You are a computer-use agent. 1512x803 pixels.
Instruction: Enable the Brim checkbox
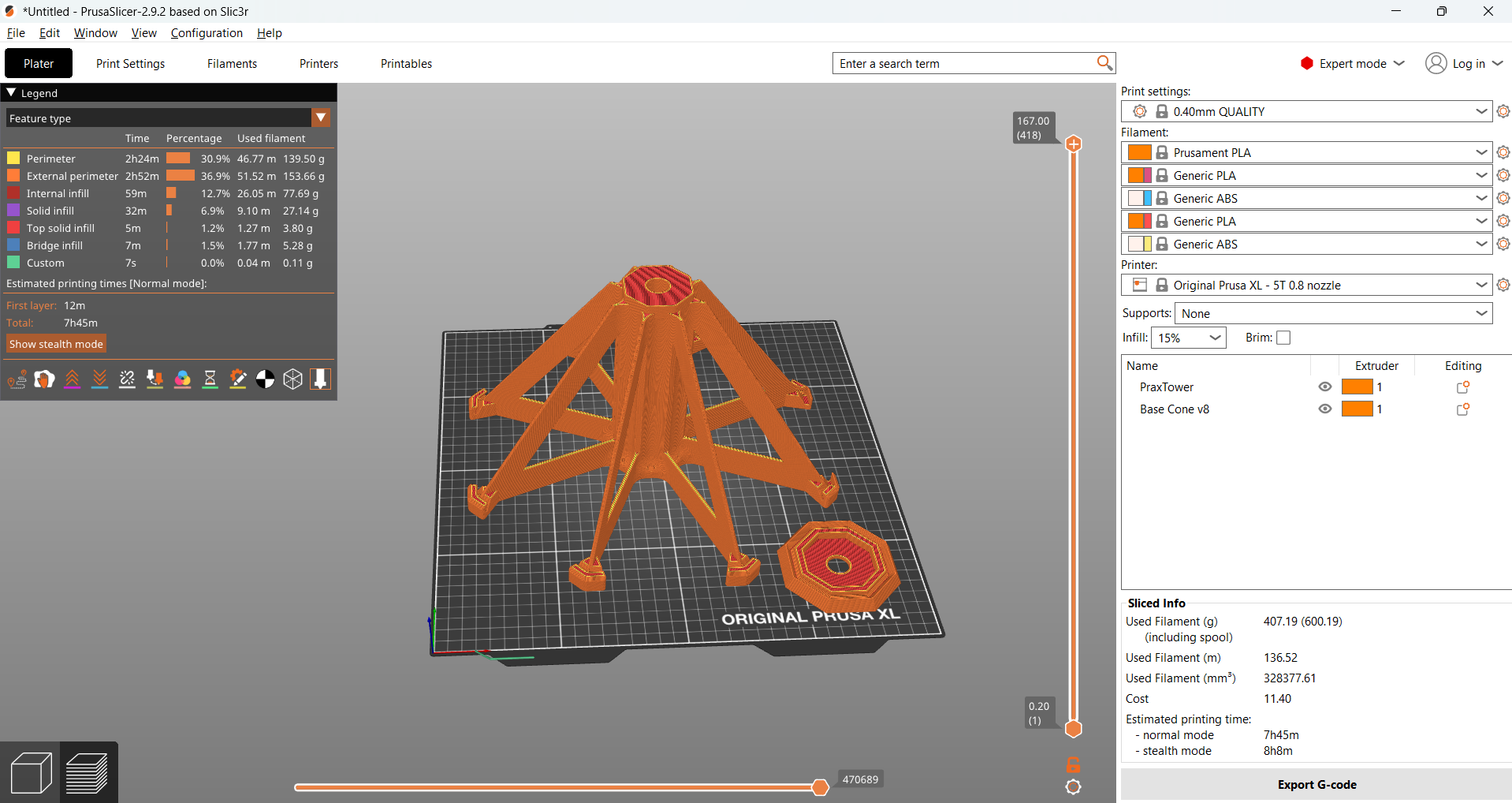[x=1283, y=338]
